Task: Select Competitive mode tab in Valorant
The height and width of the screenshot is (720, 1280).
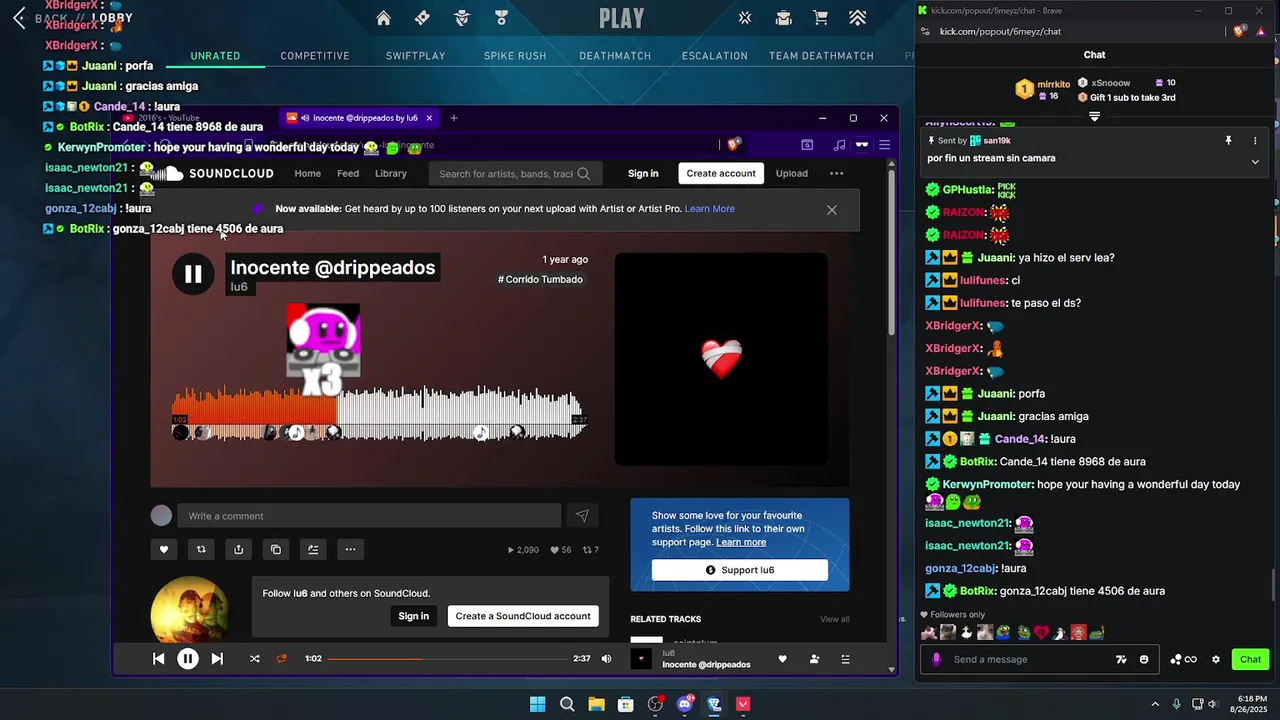Action: pyautogui.click(x=315, y=56)
